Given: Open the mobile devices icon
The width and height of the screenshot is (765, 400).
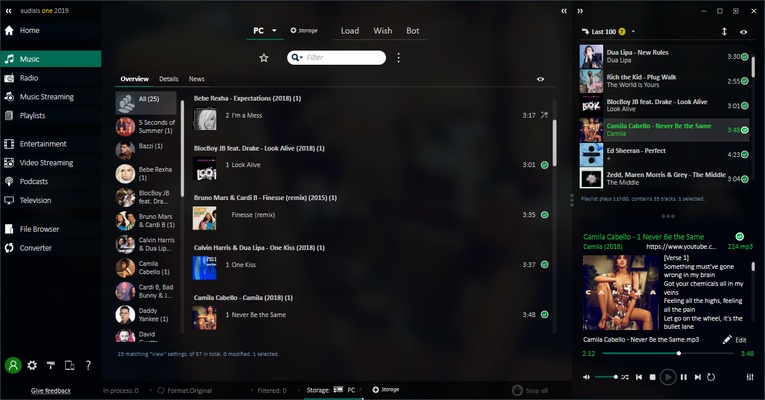Looking at the screenshot, I should 70,365.
